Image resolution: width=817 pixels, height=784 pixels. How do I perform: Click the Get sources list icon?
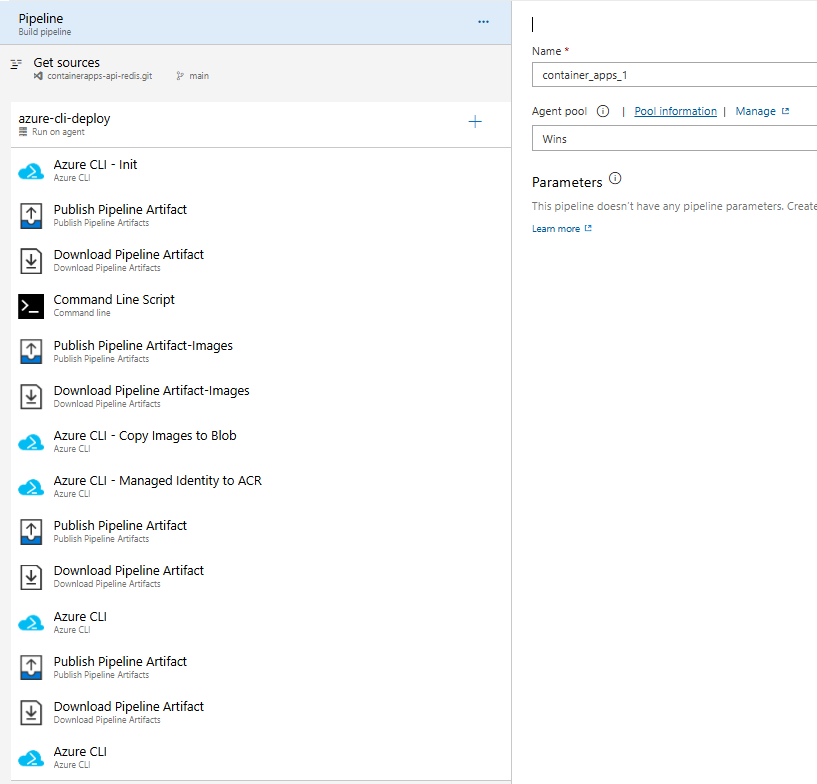tap(16, 64)
